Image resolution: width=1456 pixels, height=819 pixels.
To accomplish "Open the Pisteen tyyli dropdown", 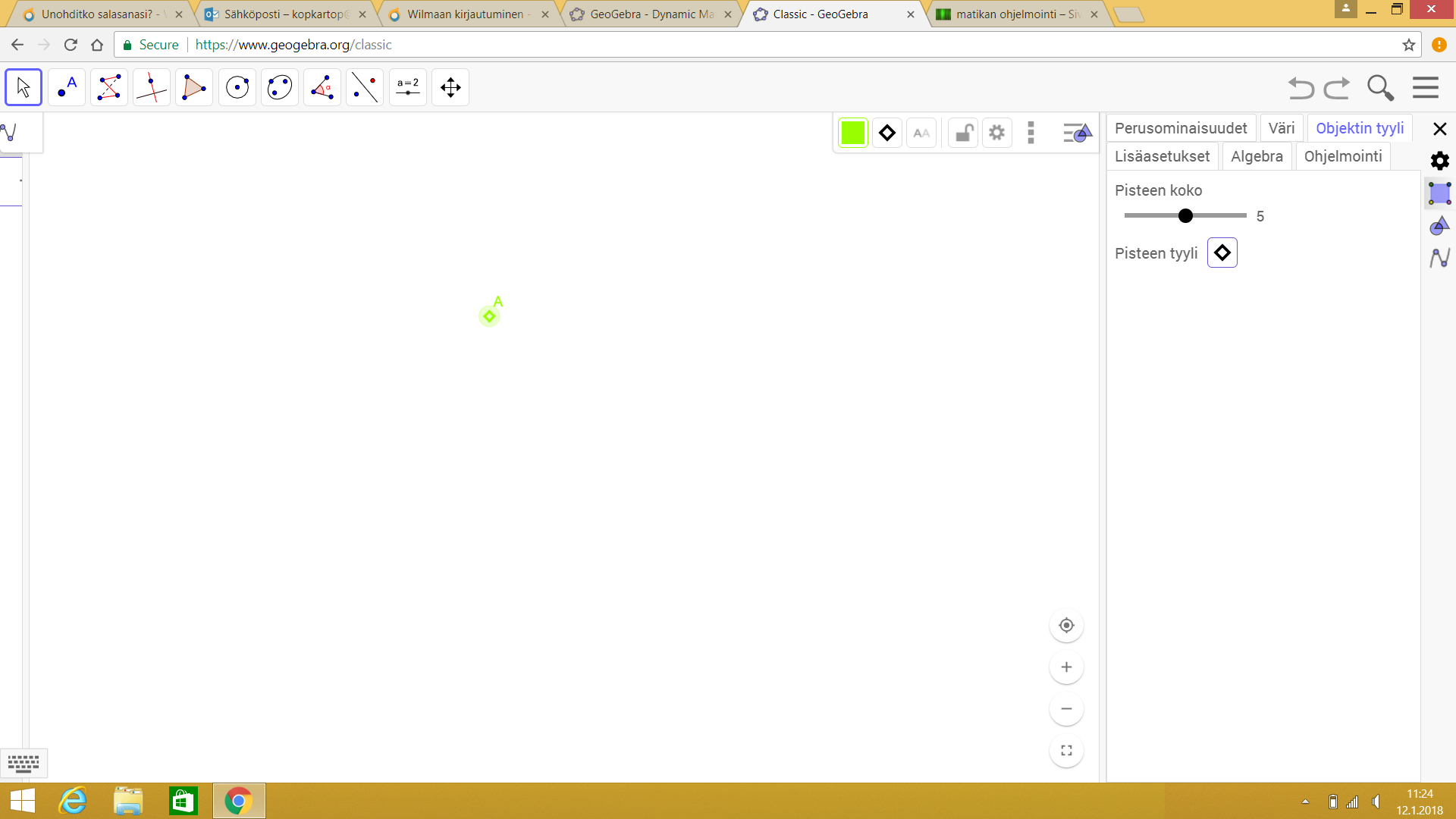I will [1222, 253].
